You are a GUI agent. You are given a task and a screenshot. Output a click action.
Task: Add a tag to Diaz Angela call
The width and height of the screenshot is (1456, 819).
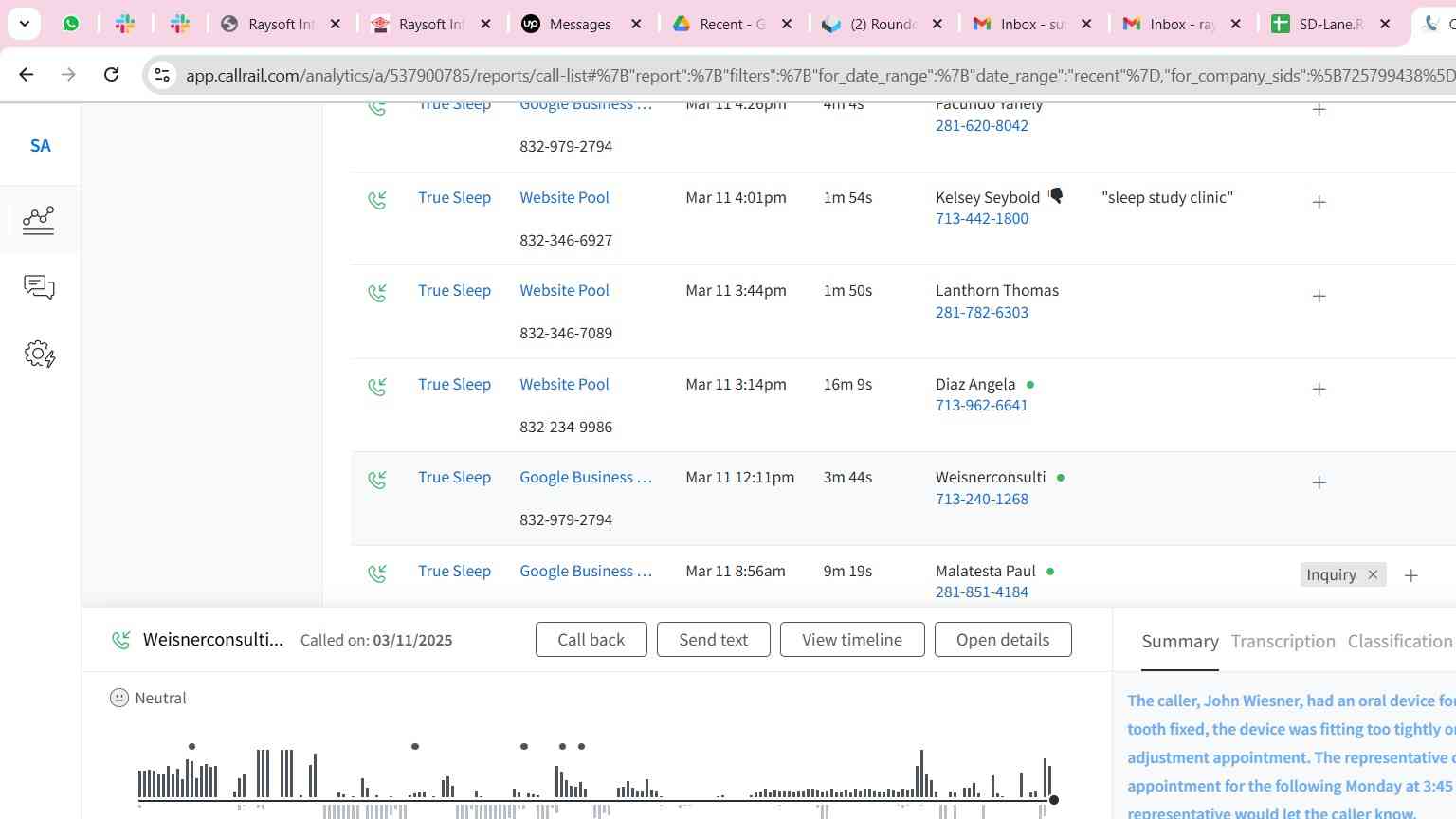tap(1319, 389)
